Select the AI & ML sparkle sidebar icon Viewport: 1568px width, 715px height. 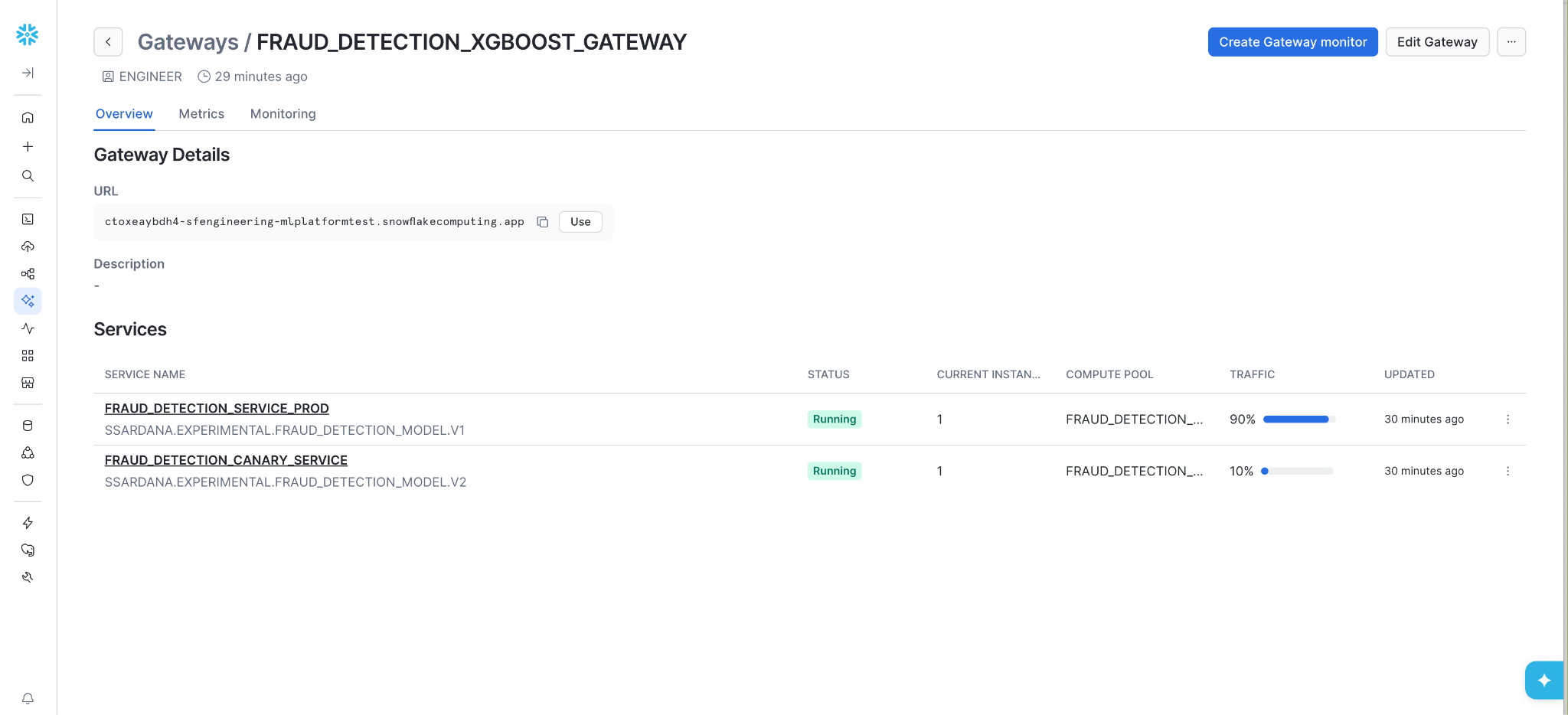click(28, 301)
